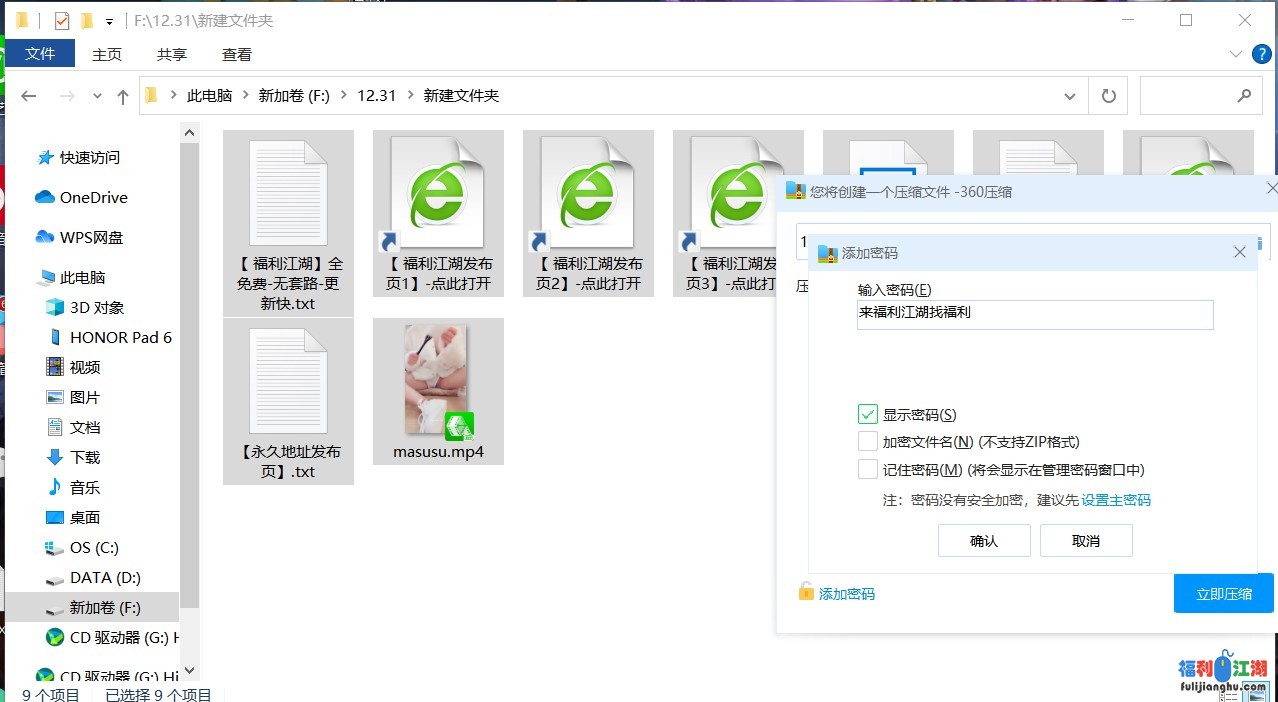
Task: Toggle the 显示密码 checkbox
Action: [x=867, y=415]
